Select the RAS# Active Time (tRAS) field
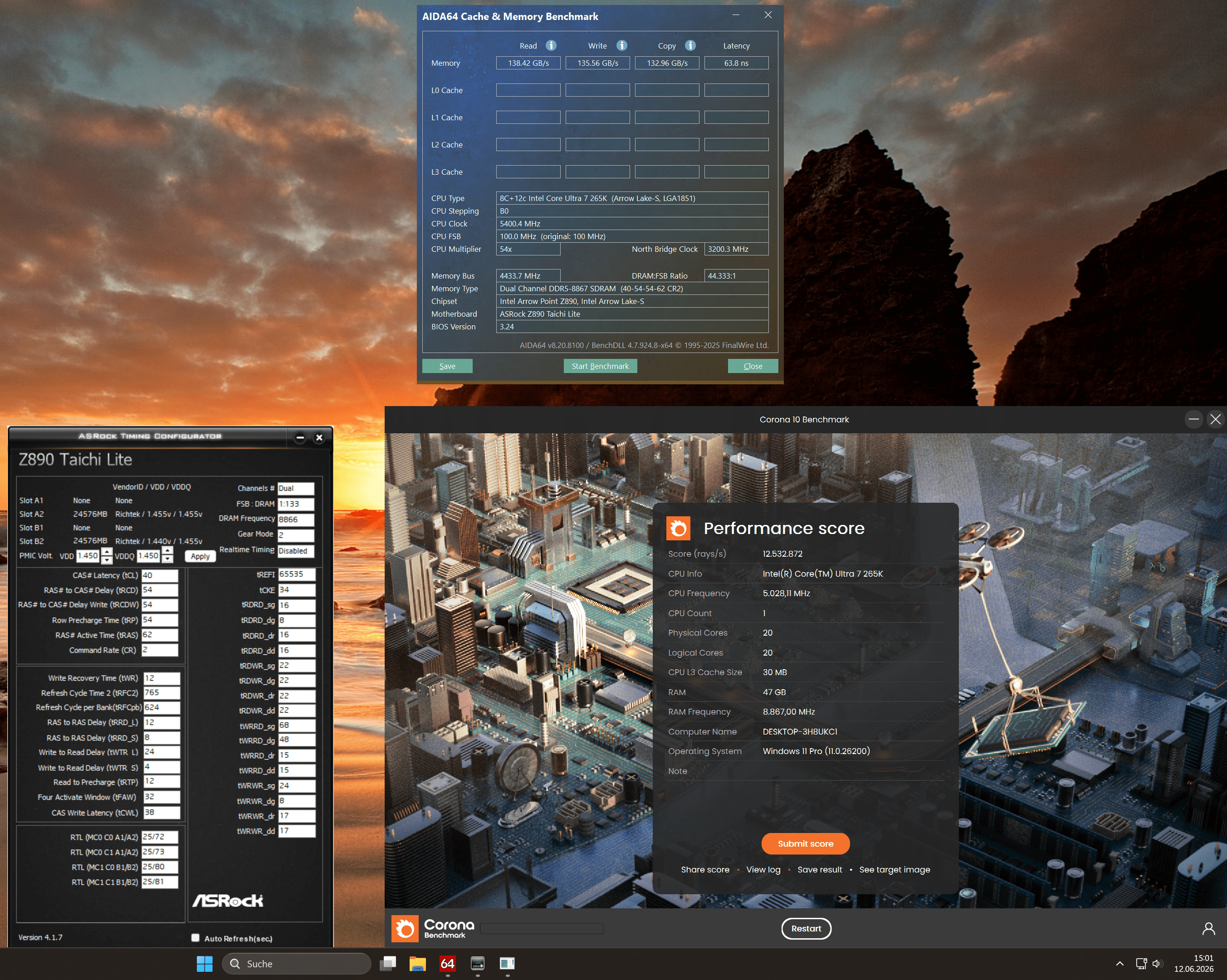Viewport: 1227px width, 980px height. [160, 635]
